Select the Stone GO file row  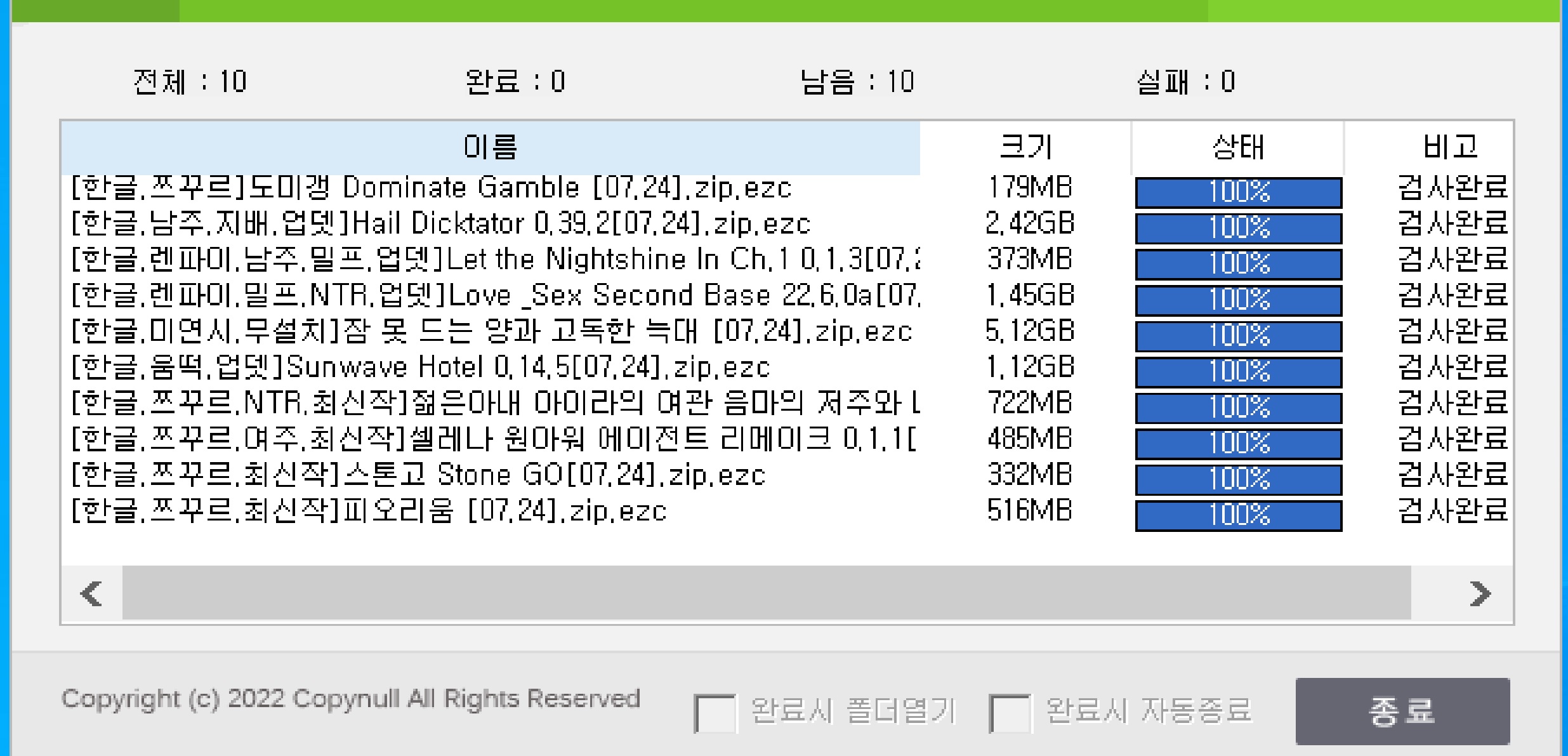pos(419,475)
